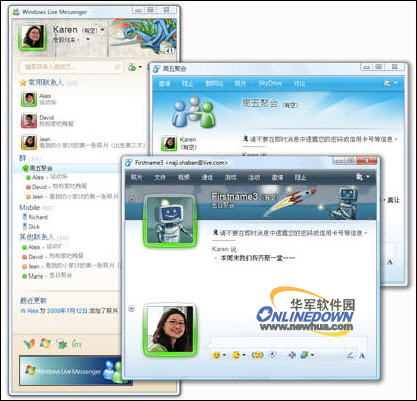Click 照片 in Firstname3 chat toolbar
The height and width of the screenshot is (401, 417).
pyautogui.click(x=137, y=178)
